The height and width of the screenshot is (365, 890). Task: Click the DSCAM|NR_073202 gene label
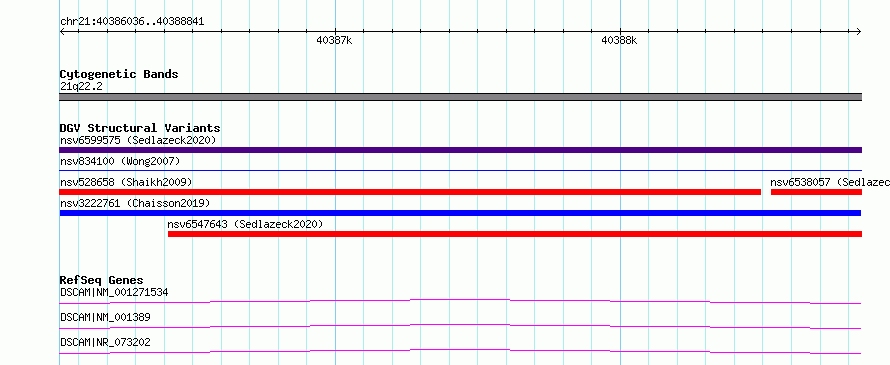pyautogui.click(x=105, y=342)
